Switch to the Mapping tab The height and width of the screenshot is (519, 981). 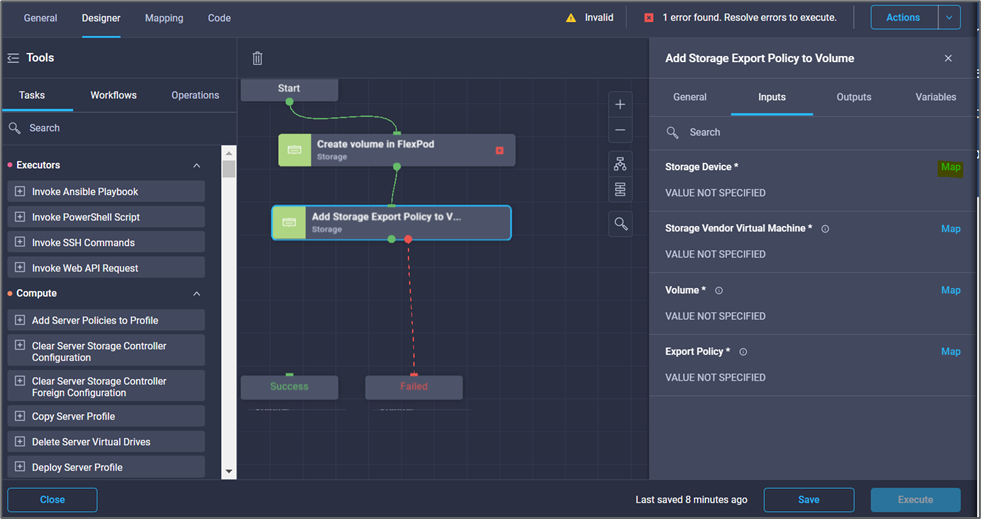(x=164, y=18)
